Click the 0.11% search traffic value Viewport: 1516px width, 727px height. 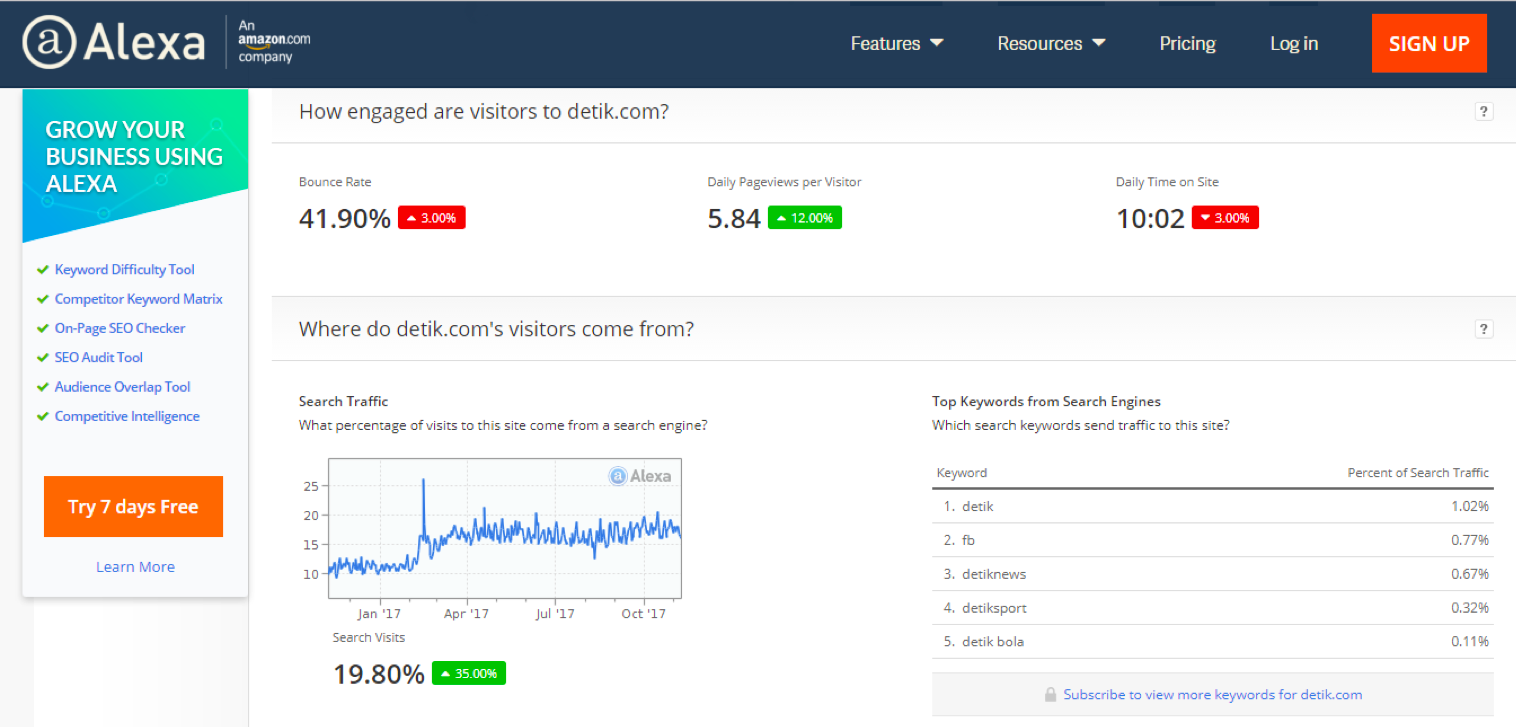pos(1470,642)
